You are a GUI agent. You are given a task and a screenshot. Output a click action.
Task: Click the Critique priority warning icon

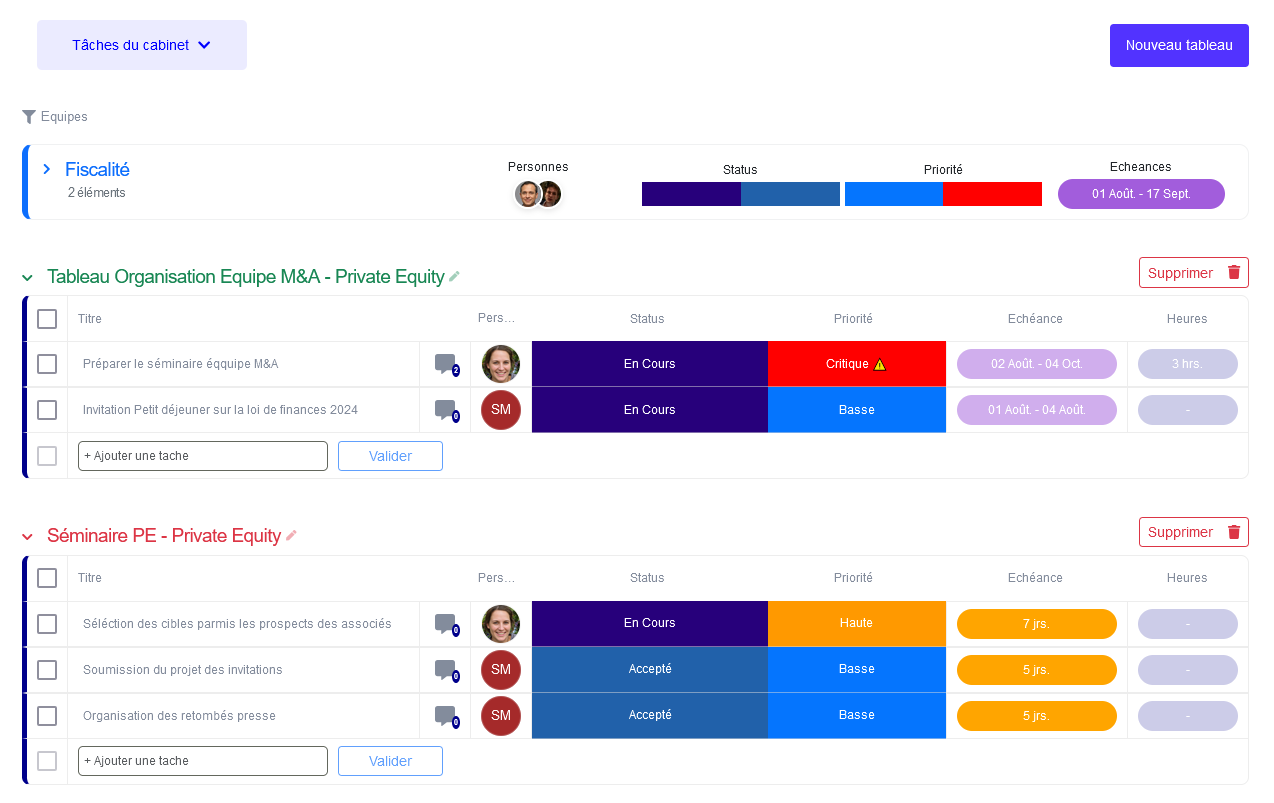tap(880, 364)
